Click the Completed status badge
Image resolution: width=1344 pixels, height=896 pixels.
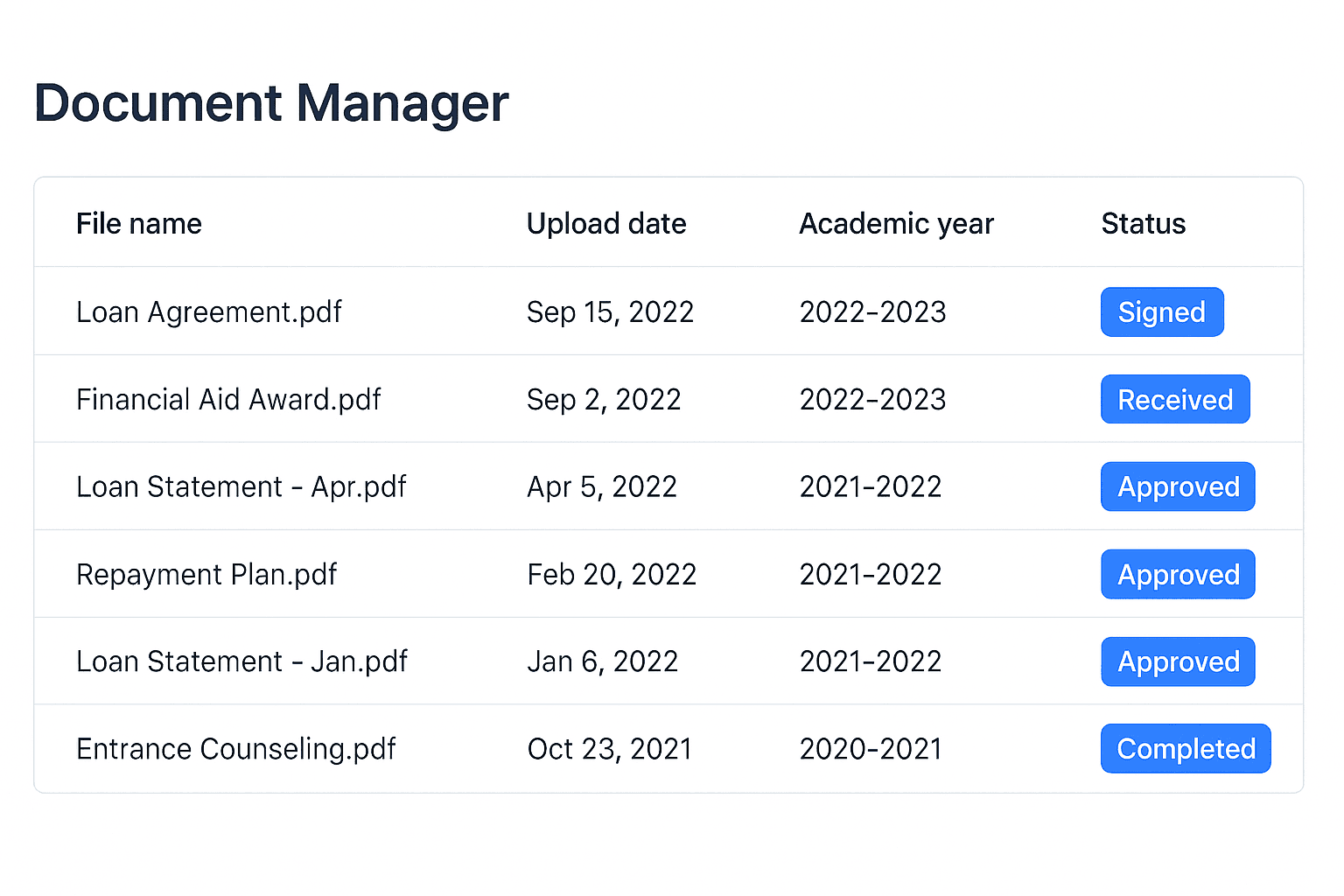pos(1185,749)
